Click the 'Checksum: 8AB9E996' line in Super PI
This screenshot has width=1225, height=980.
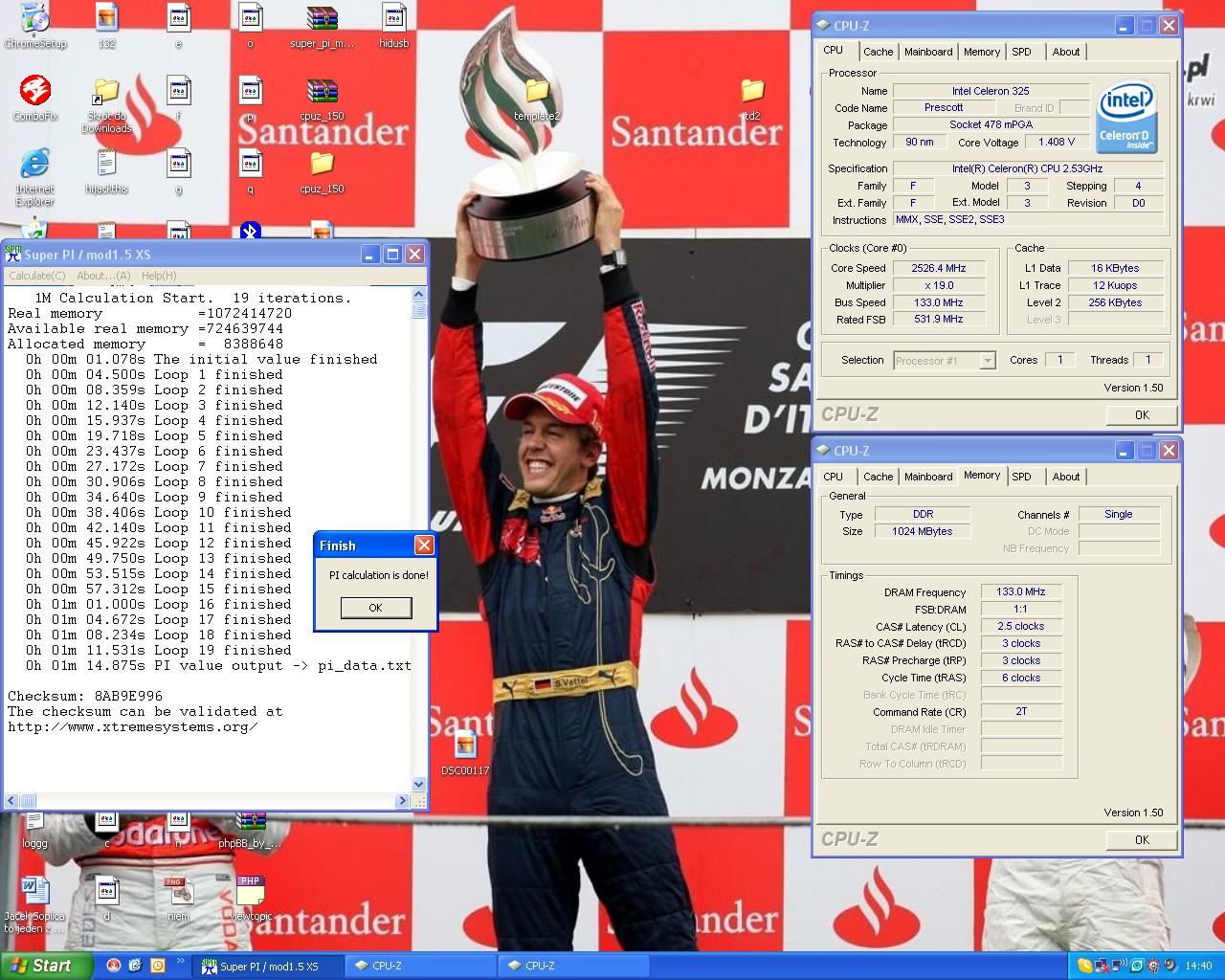coord(85,696)
